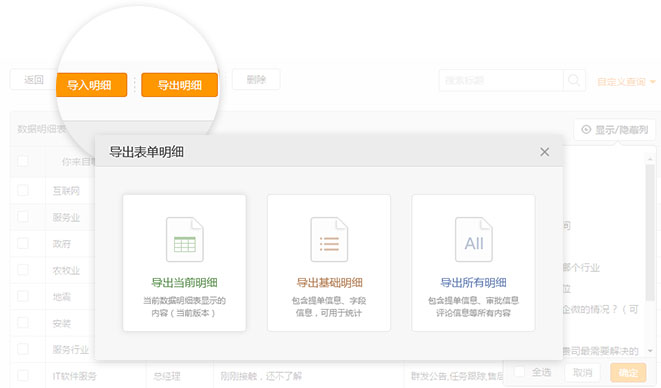The width and height of the screenshot is (661, 388).
Task: Tick the checkbox for 安装 row
Action: 23,323
